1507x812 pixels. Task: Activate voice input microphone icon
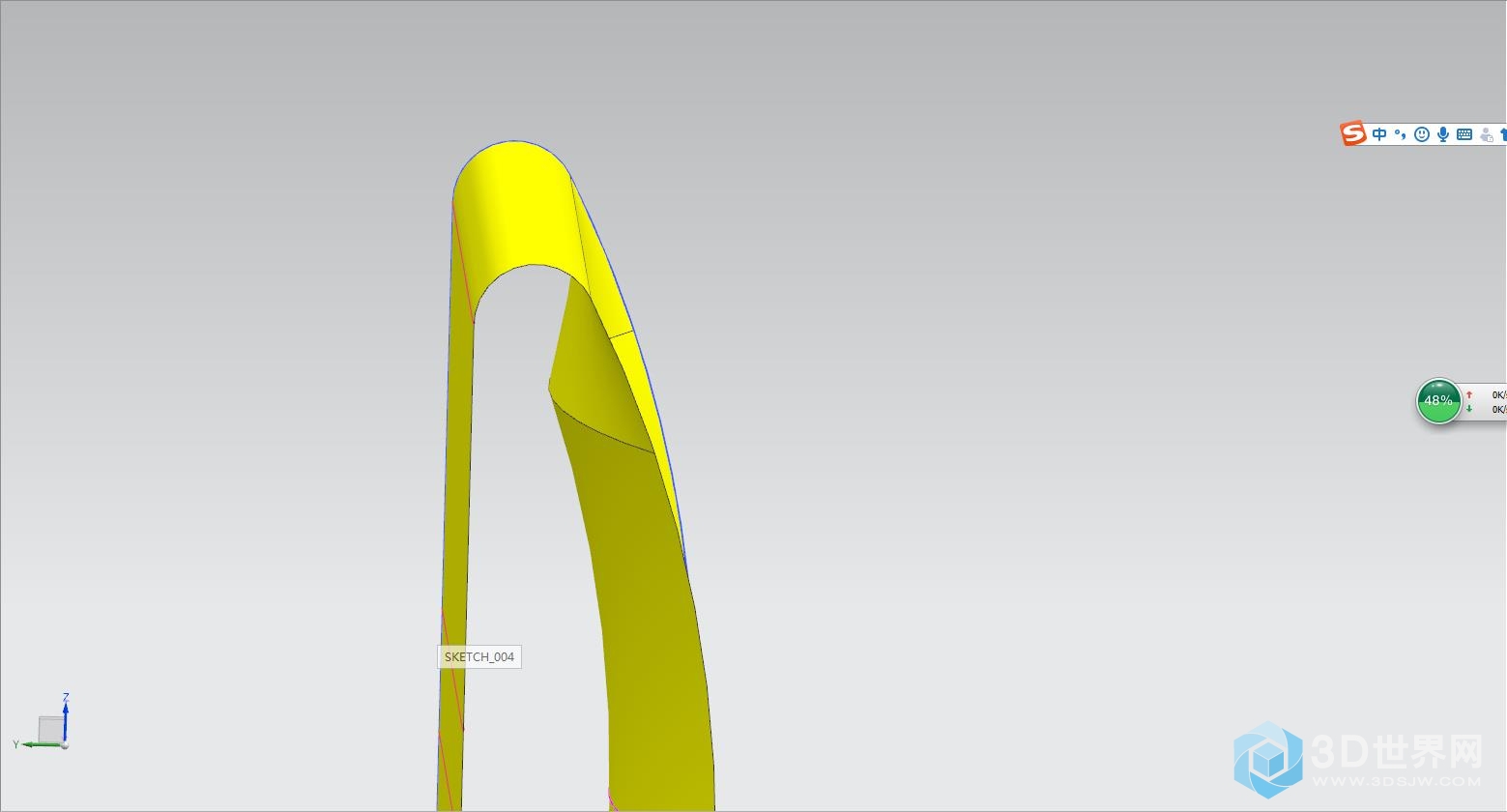click(1443, 134)
